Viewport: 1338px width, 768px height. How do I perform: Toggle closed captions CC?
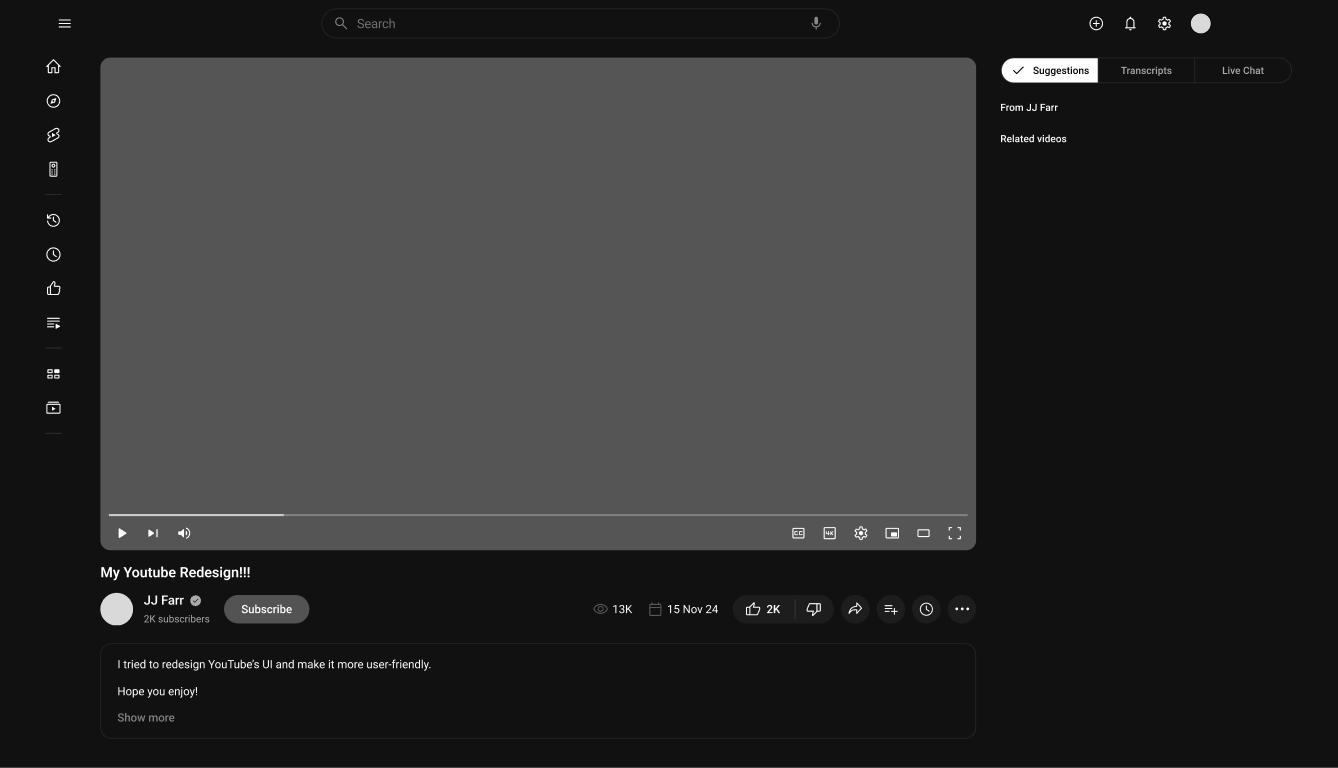[798, 533]
